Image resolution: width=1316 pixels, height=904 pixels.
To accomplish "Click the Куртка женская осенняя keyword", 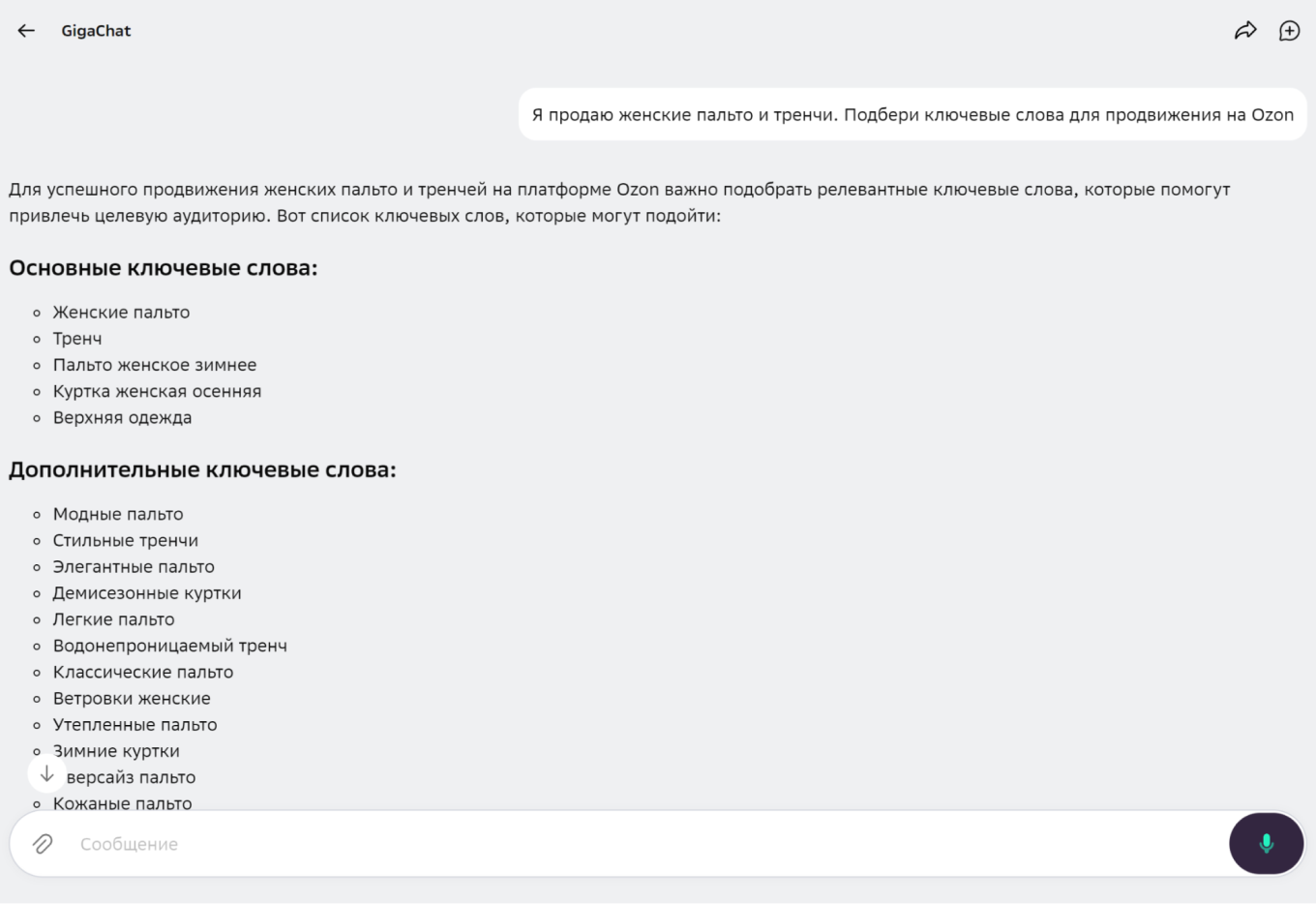I will pyautogui.click(x=157, y=391).
